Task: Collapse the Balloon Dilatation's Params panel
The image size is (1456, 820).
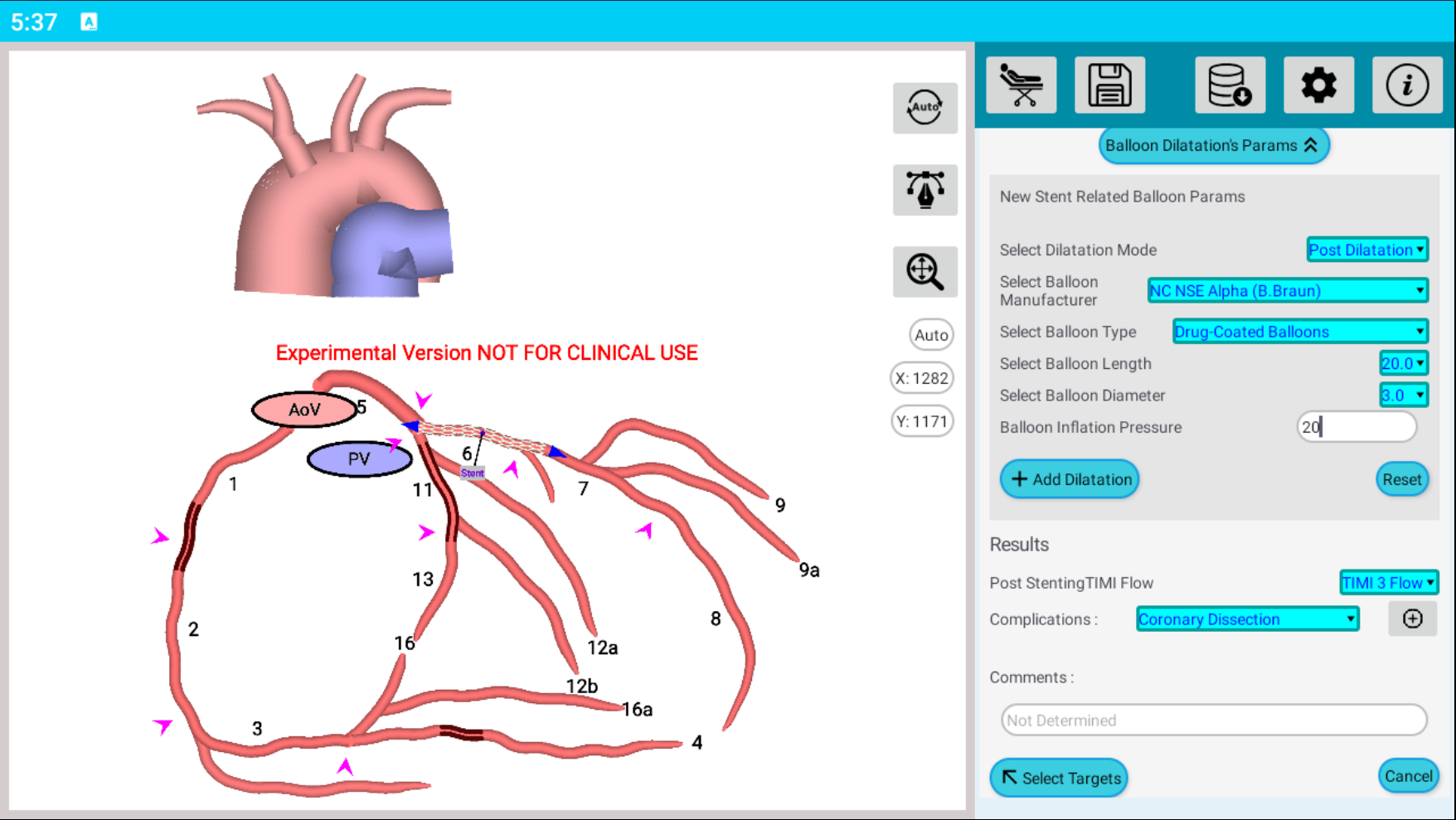Action: 1213,146
